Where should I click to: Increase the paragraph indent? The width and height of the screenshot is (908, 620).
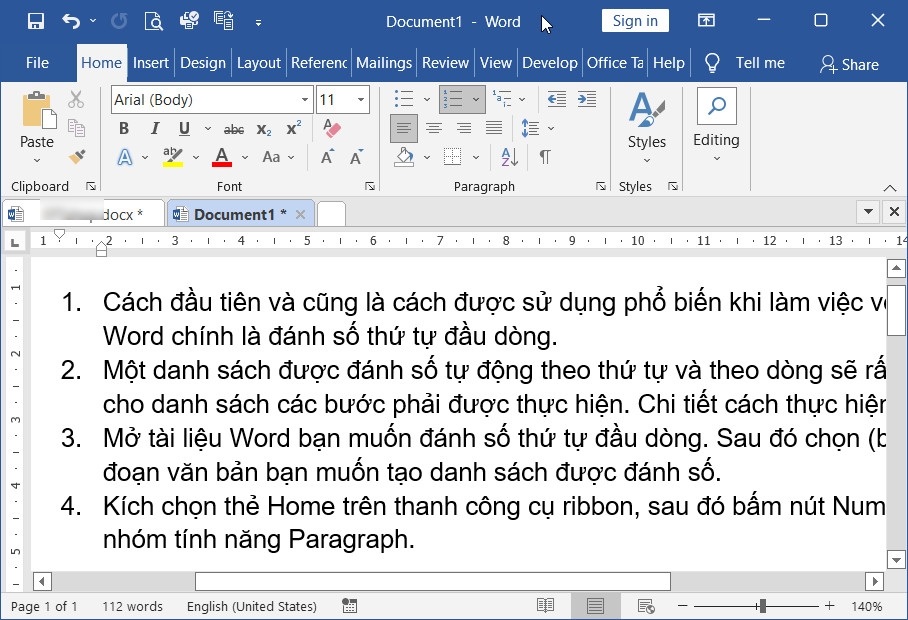(587, 99)
